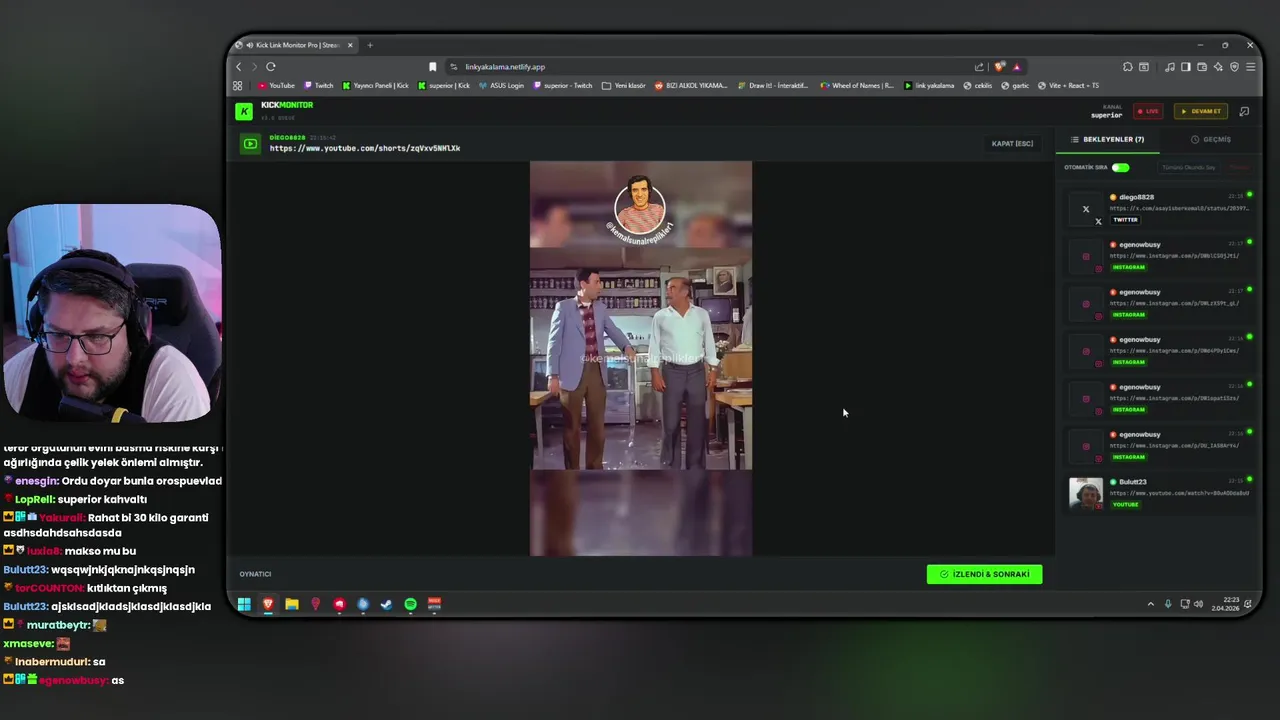This screenshot has width=1280, height=720.
Task: Click the Kanal superior label
Action: coord(1106,111)
